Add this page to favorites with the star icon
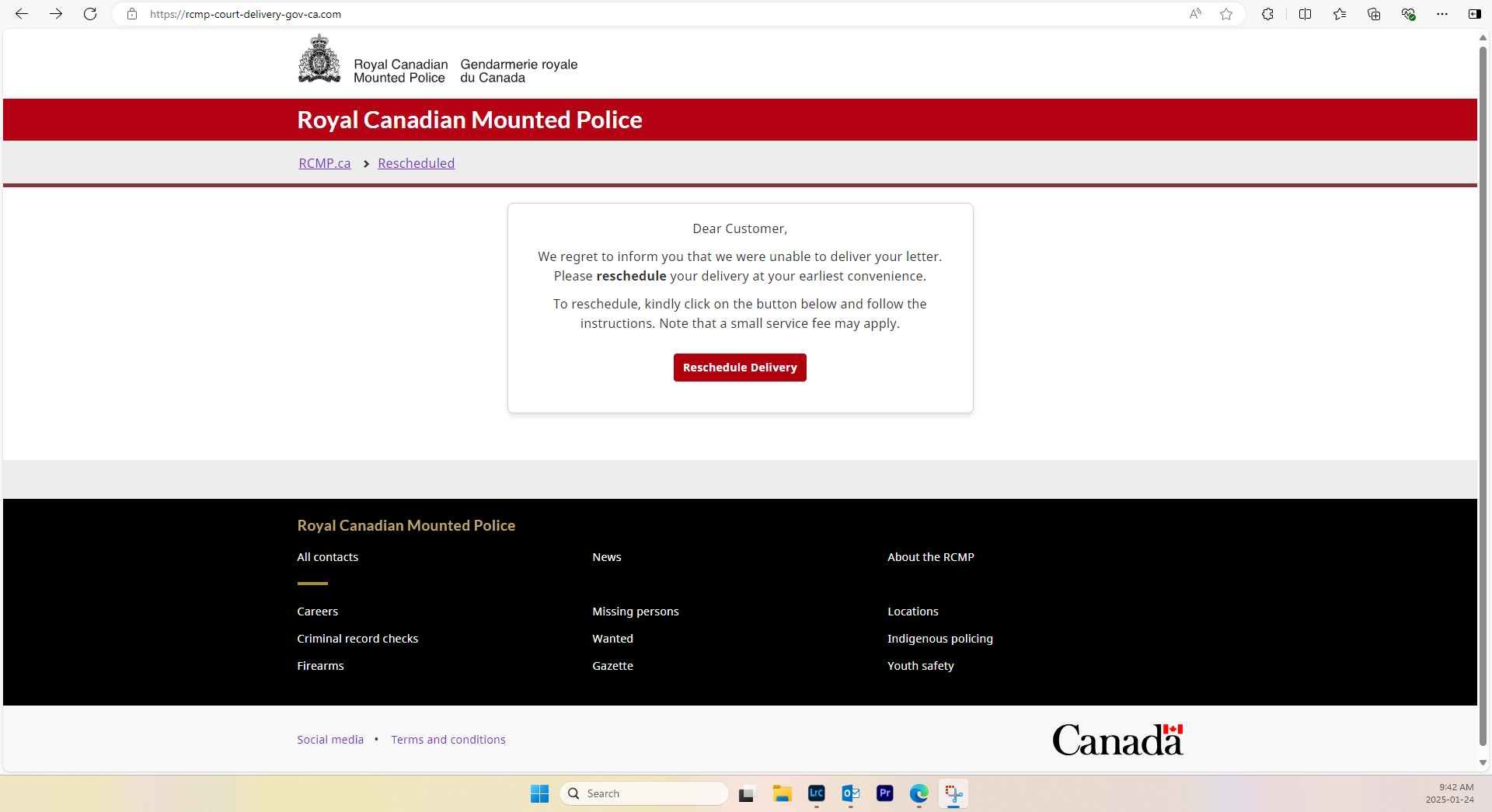This screenshot has height=812, width=1492. click(x=1226, y=14)
